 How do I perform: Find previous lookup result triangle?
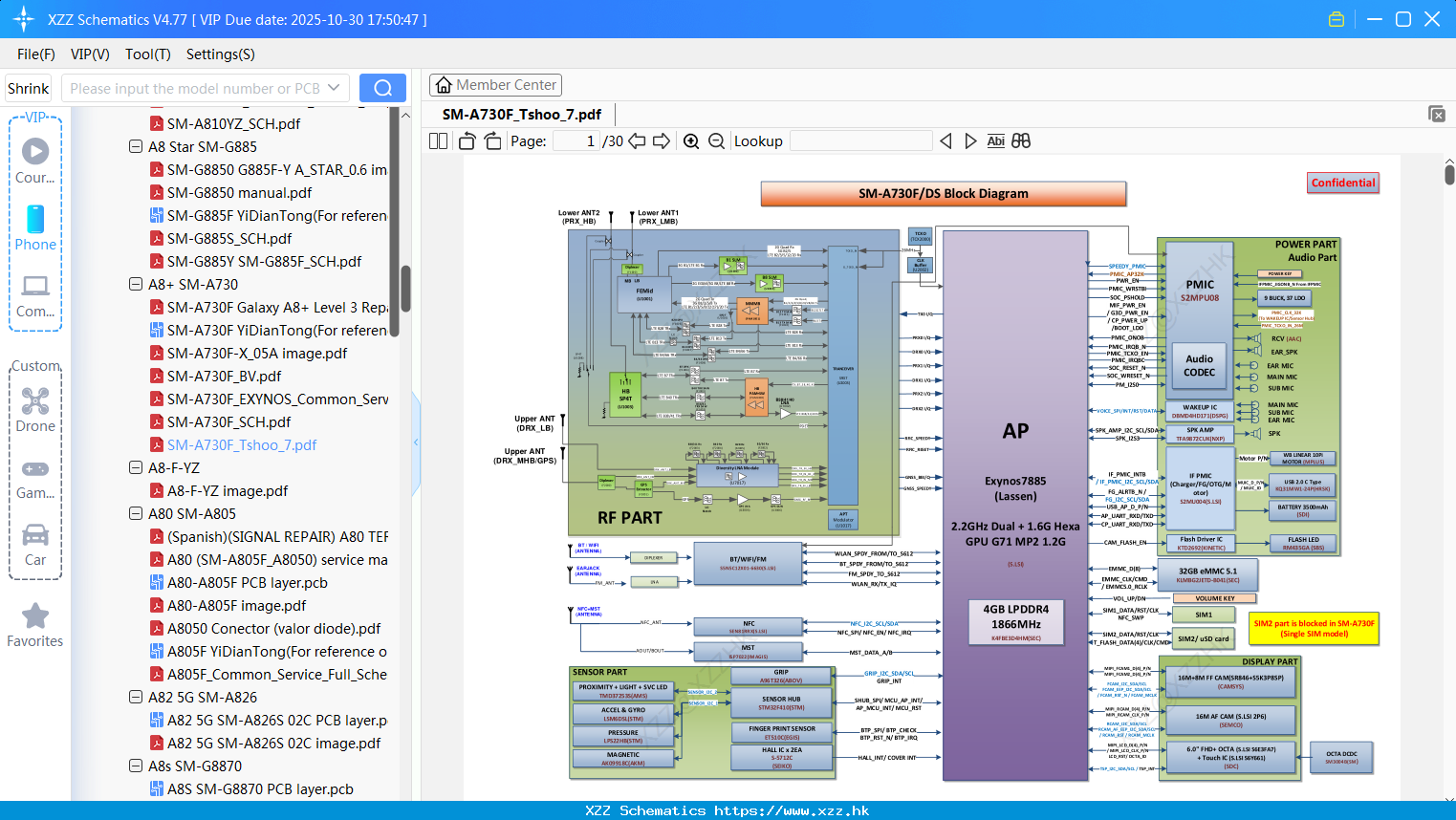945,141
